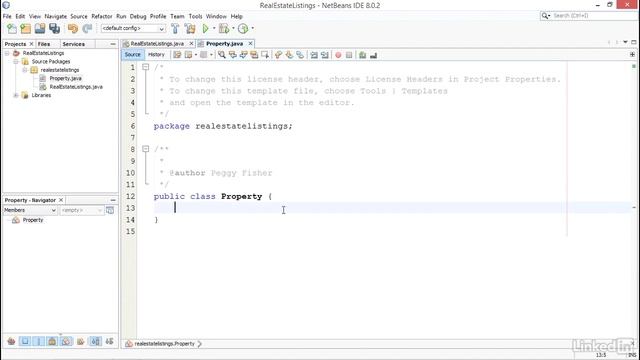Click the Comment lines editor icon

point(362,55)
